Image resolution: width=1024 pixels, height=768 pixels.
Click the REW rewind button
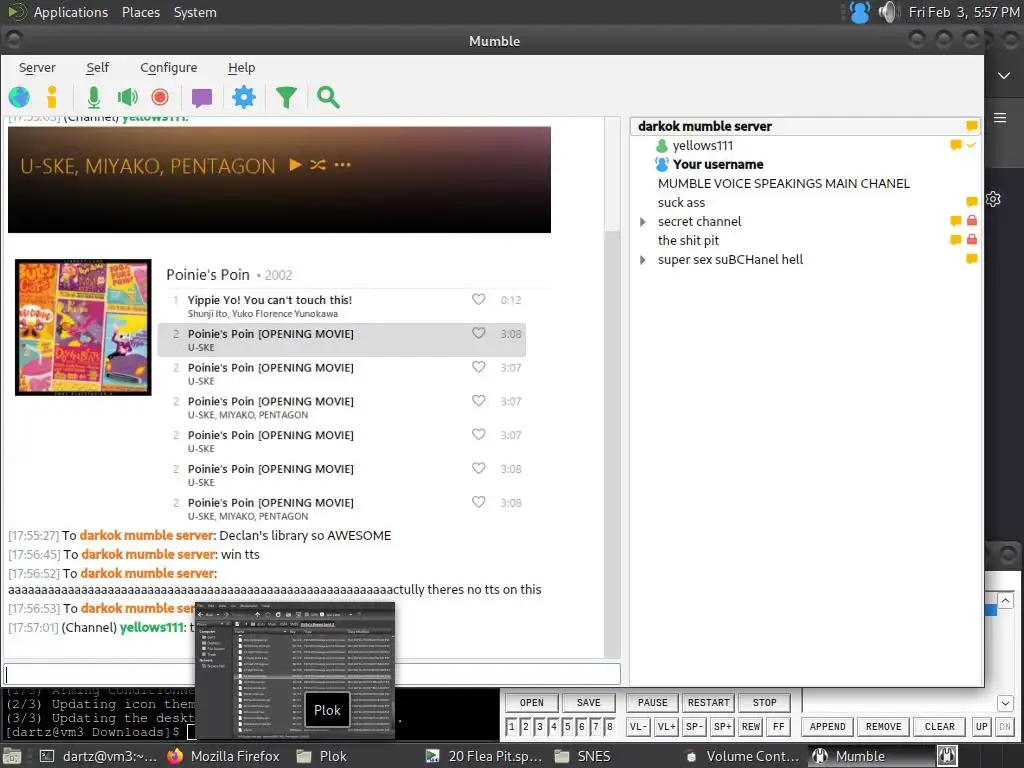[x=750, y=726]
